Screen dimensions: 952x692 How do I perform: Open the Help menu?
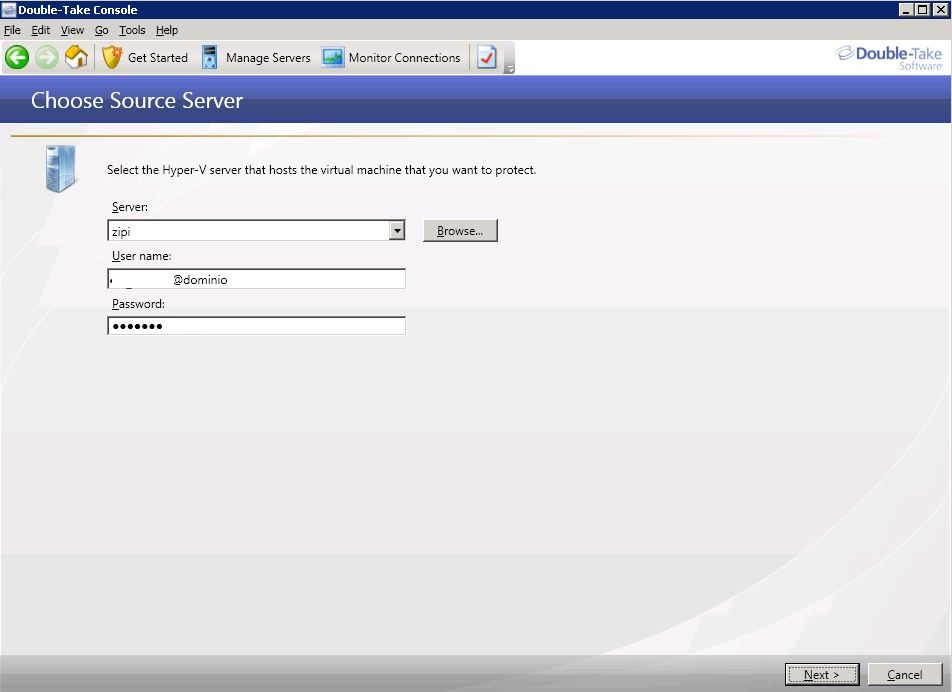[167, 30]
